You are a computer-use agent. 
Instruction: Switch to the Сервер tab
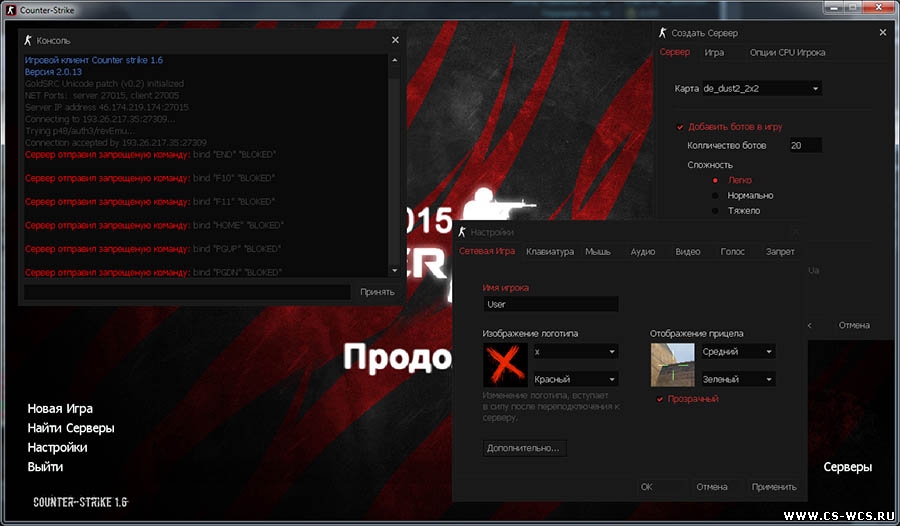click(674, 52)
